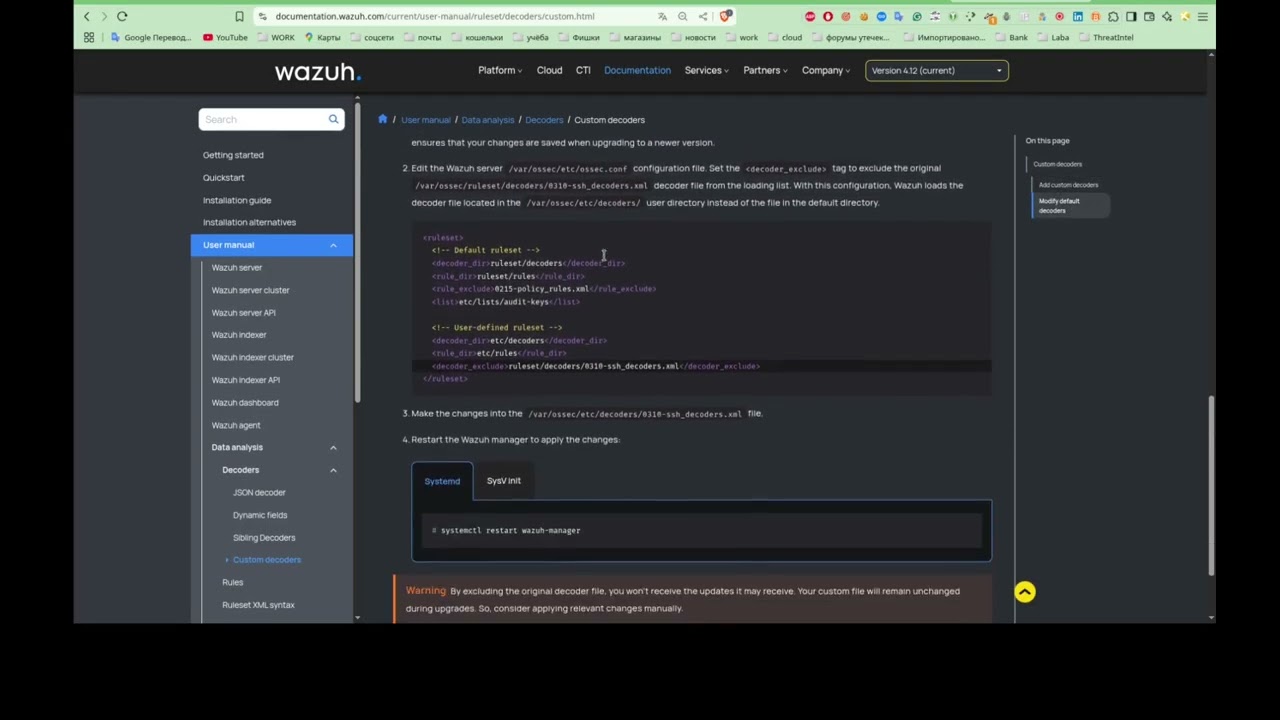
Task: Bookmark this page with bookmark icon
Action: pyautogui.click(x=239, y=16)
